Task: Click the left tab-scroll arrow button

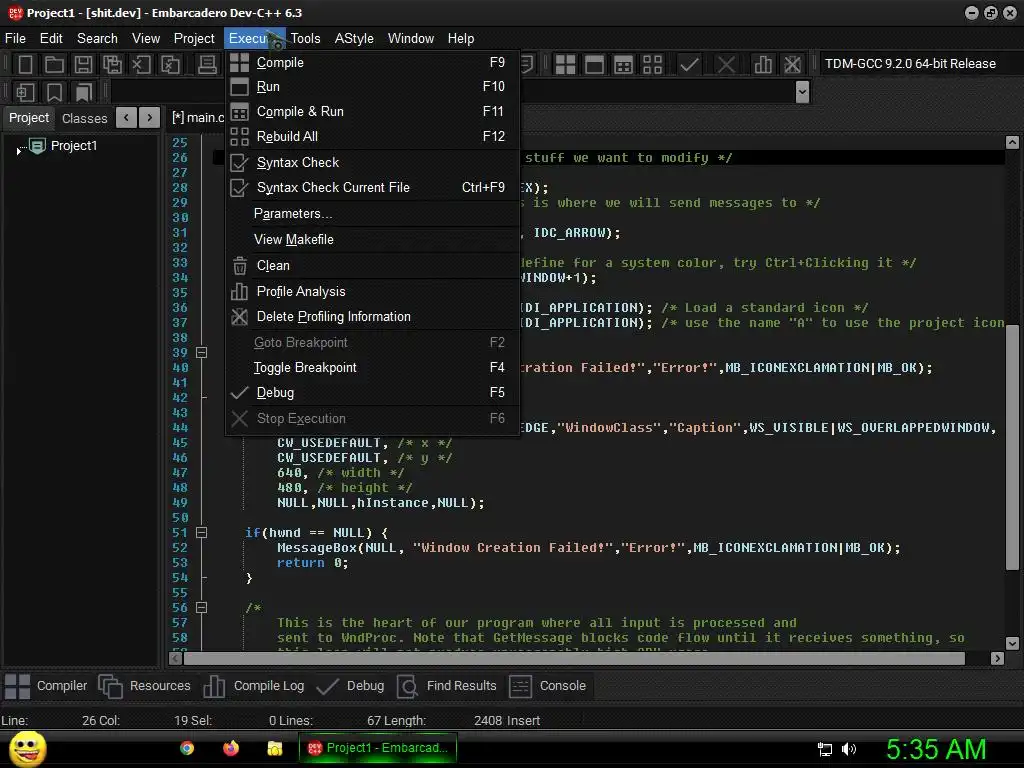Action: tap(126, 118)
